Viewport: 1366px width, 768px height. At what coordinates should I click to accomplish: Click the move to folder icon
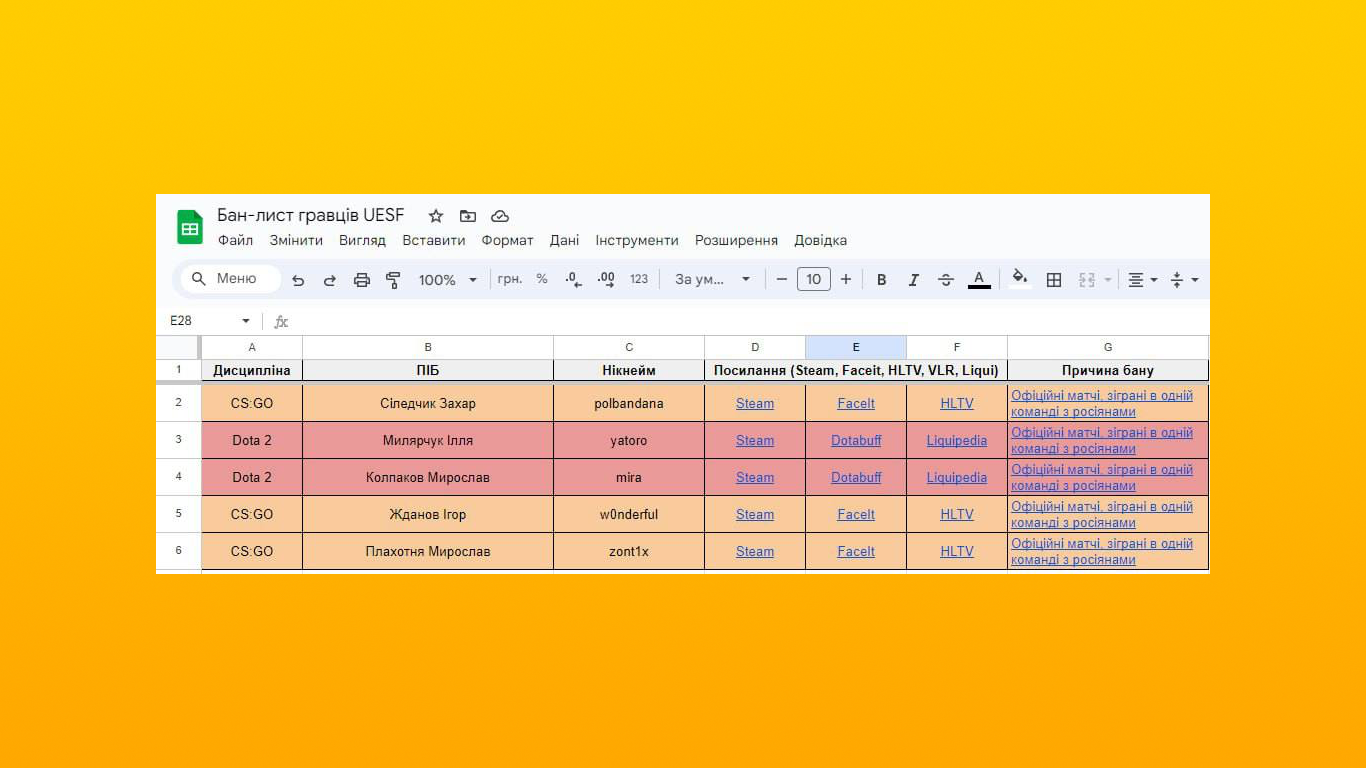coord(468,216)
